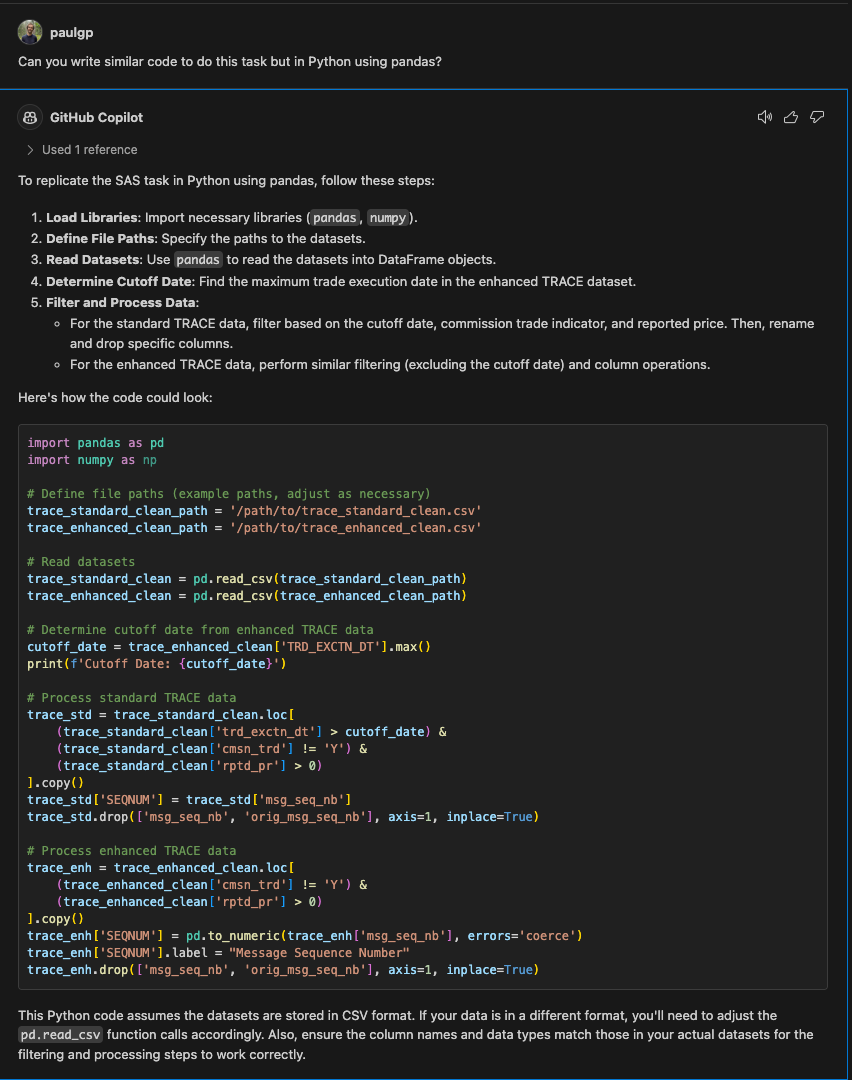Click the inline 'pandas' code in step 1
The width and height of the screenshot is (852, 1080).
click(x=335, y=218)
